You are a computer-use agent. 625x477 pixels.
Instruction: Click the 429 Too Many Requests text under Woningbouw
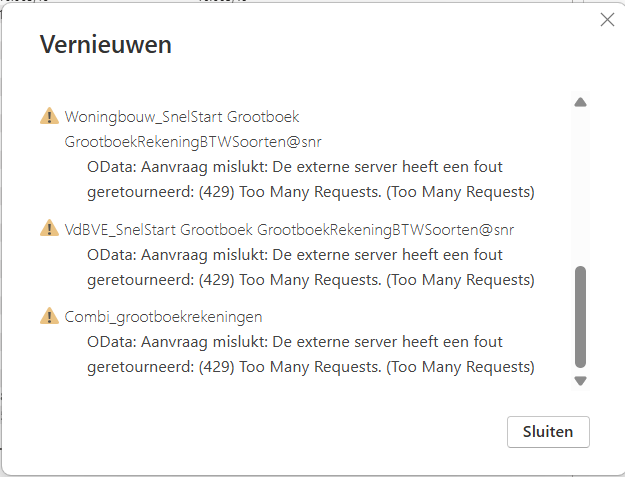point(310,191)
